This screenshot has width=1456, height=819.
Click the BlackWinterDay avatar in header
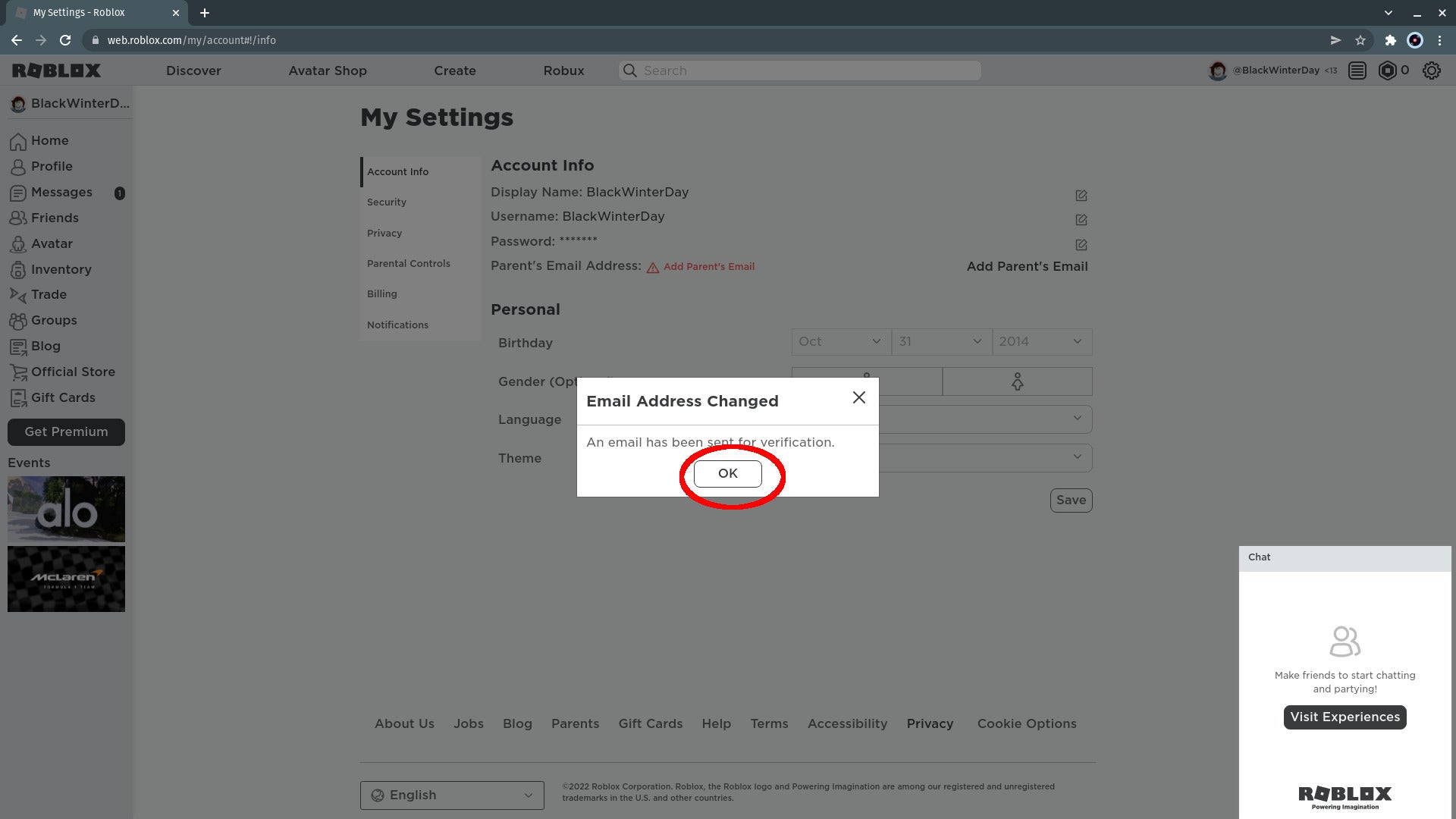click(1217, 71)
